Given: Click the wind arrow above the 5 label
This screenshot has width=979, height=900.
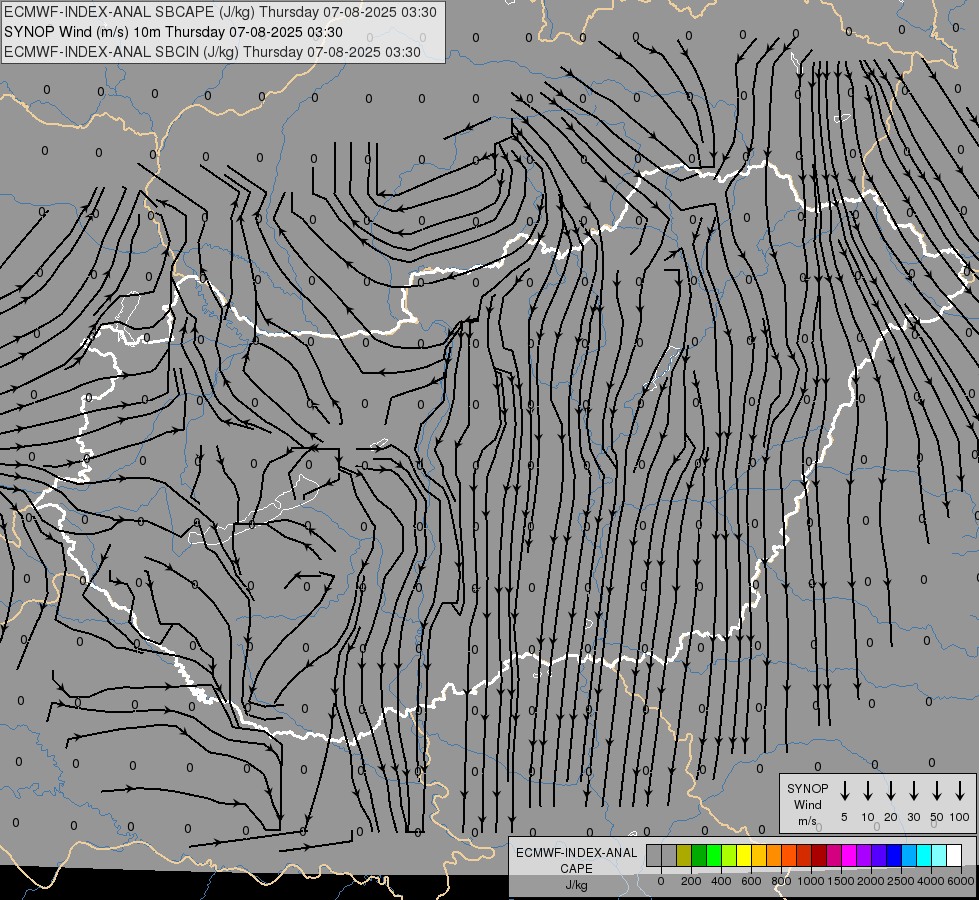Looking at the screenshot, I should point(845,791).
